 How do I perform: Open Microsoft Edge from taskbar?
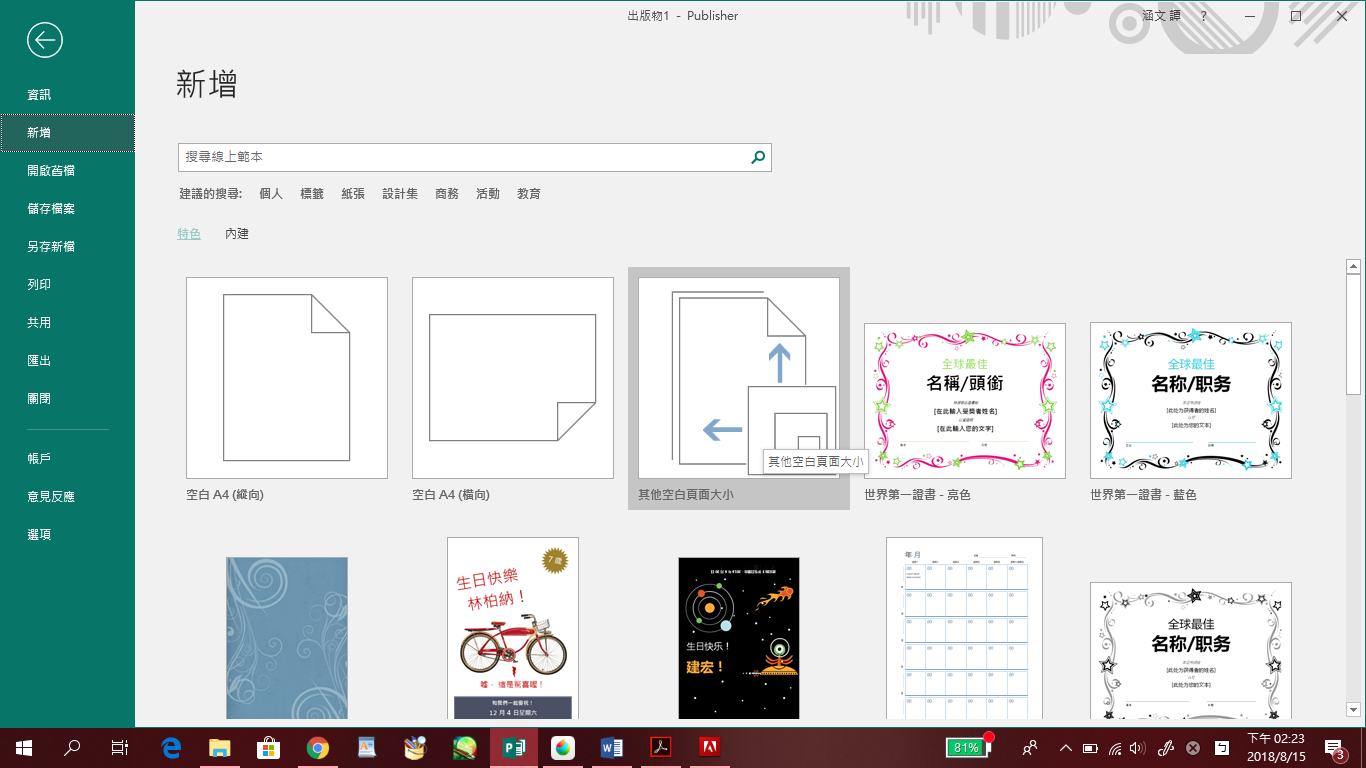(x=172, y=747)
